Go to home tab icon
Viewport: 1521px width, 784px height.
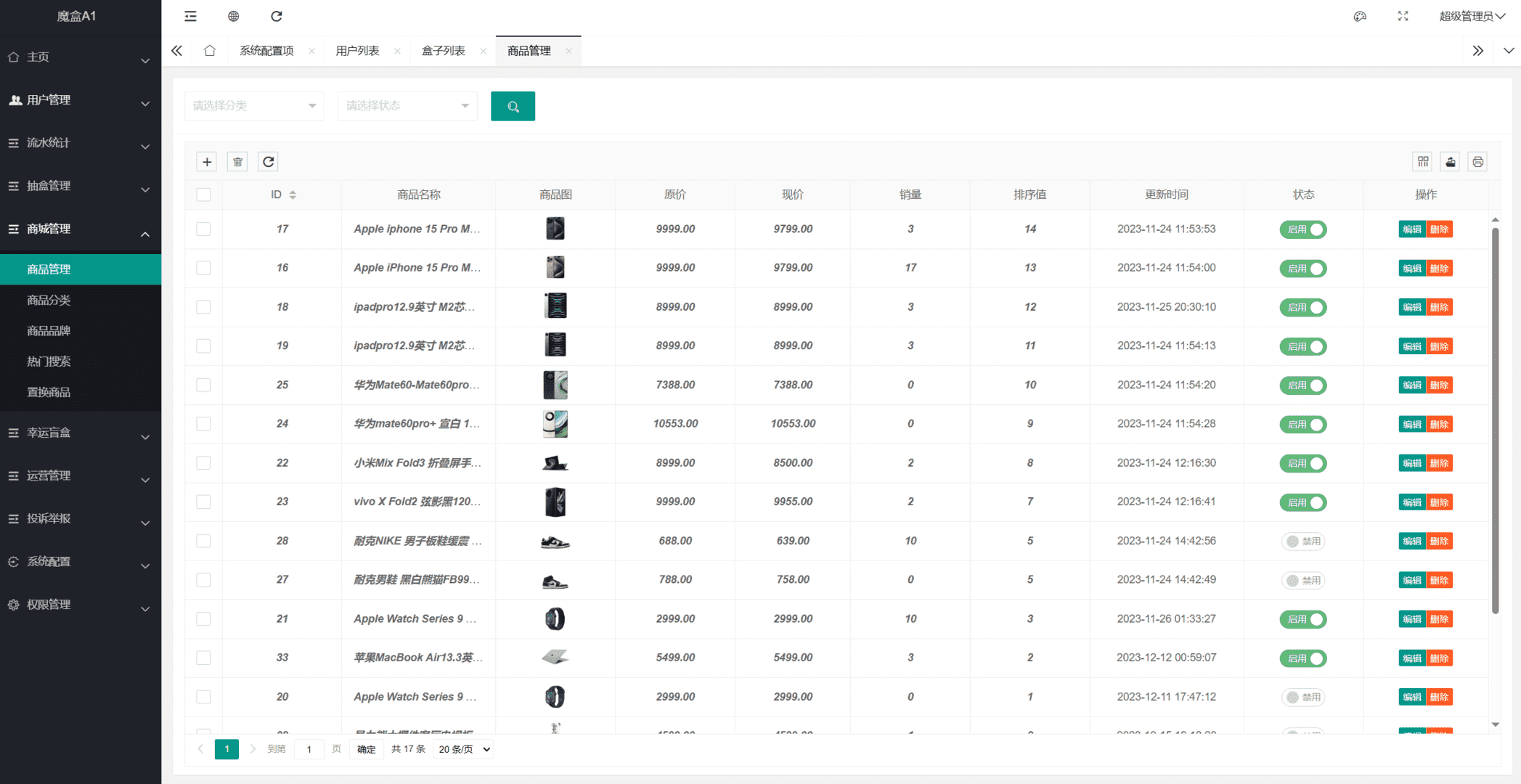click(210, 51)
